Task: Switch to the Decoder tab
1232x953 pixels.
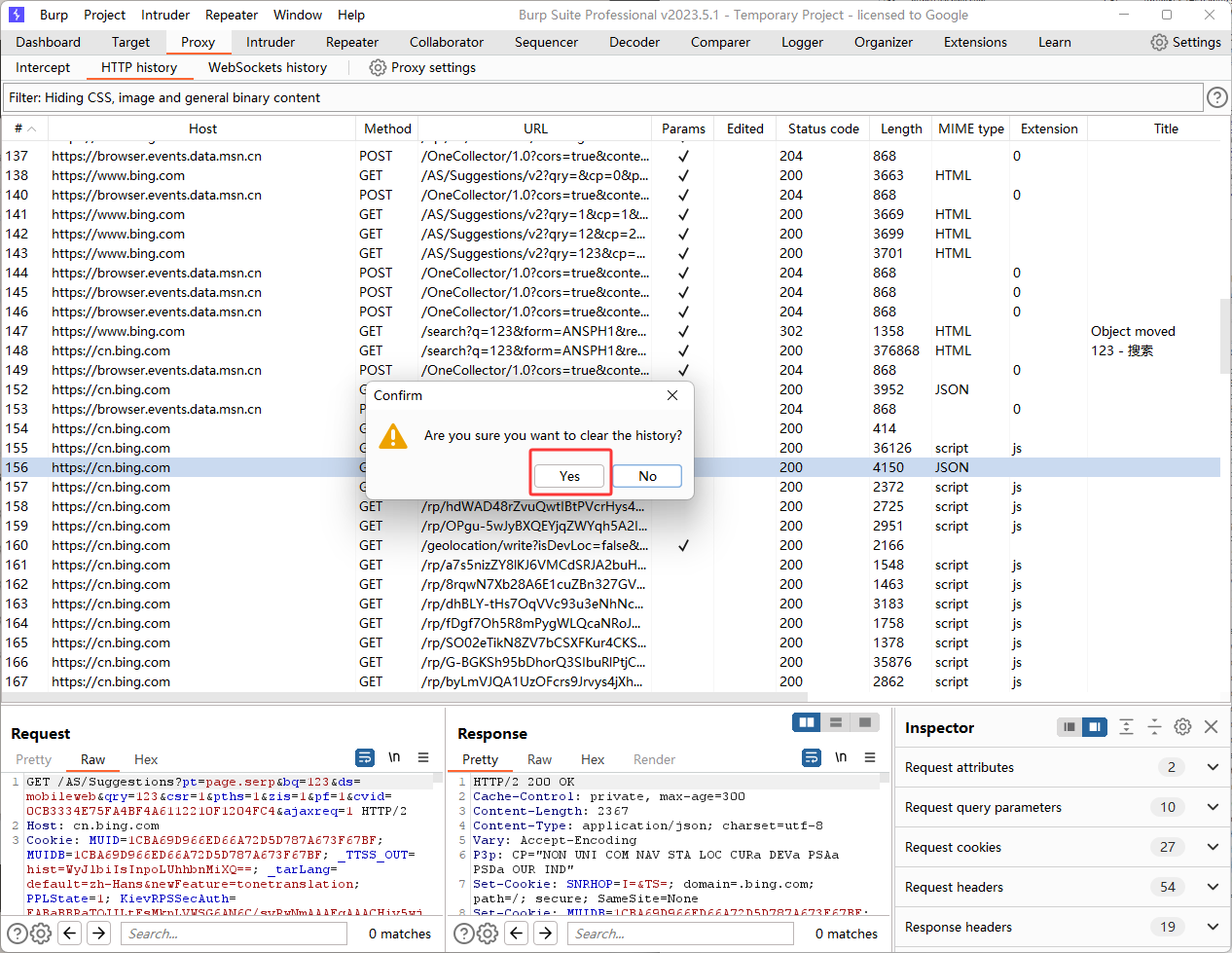Action: (634, 42)
